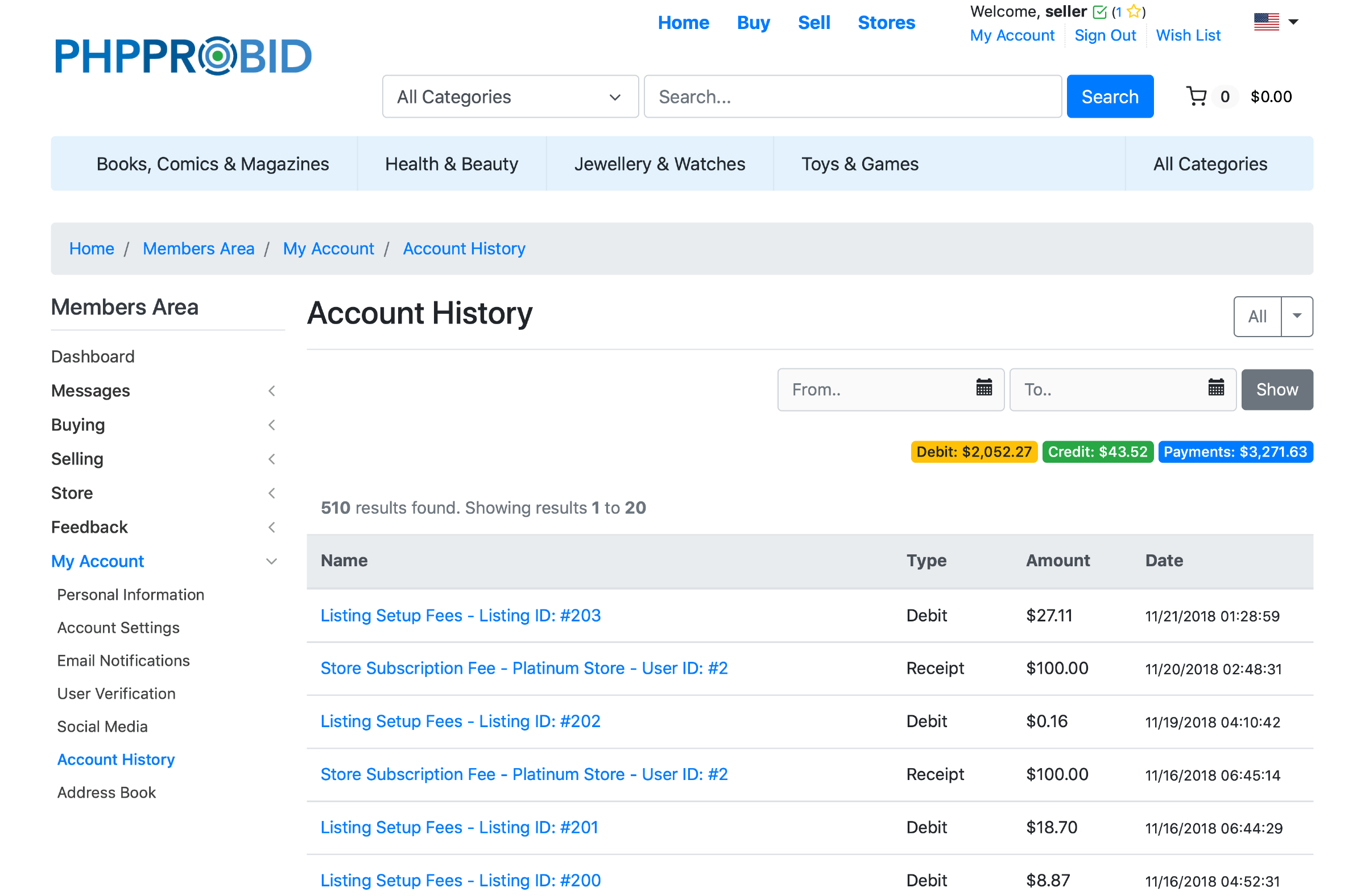Expand the Selling sidebar section

pos(272,459)
